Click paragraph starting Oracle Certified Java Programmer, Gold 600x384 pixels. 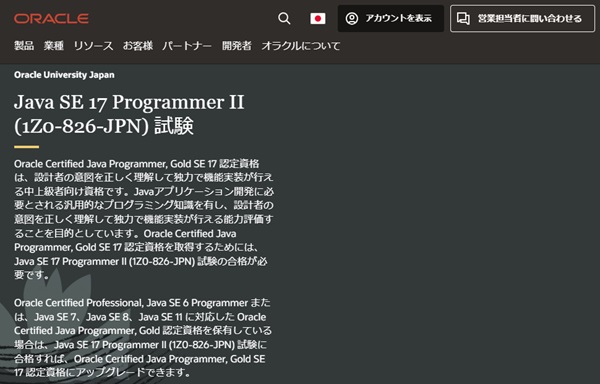tap(144, 219)
